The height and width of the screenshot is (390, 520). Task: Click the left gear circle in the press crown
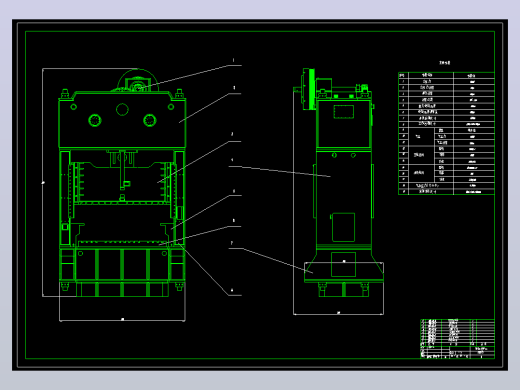tap(95, 120)
